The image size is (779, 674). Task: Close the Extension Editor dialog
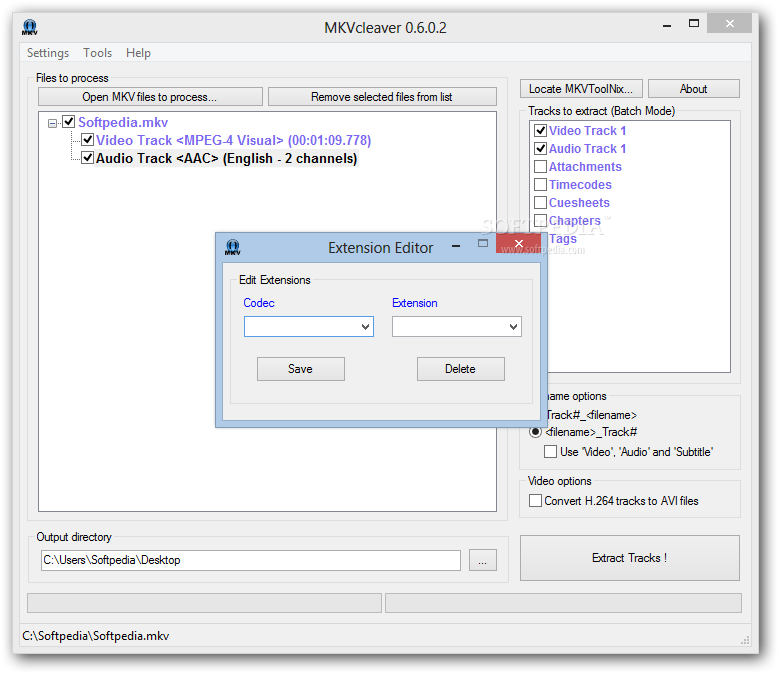coord(519,243)
